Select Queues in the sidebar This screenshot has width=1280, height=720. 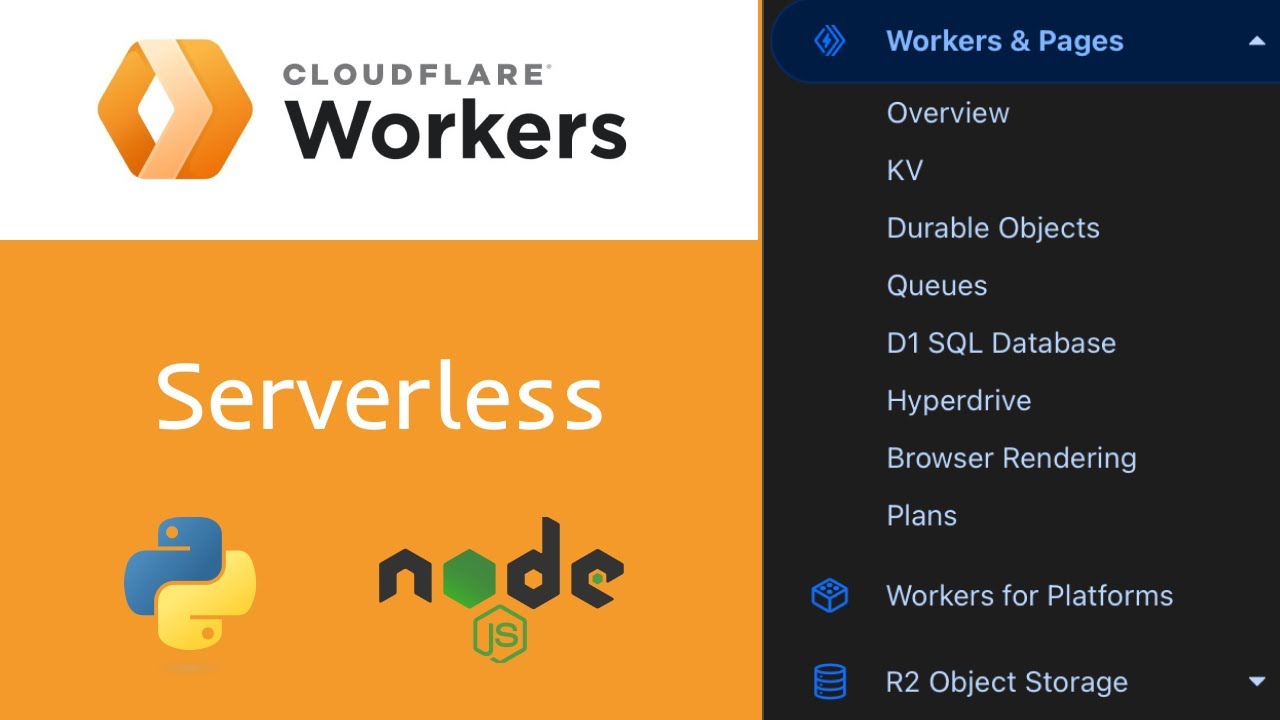(x=937, y=286)
